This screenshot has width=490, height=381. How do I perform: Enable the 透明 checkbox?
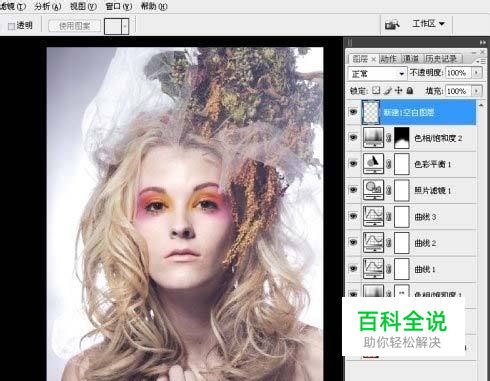click(x=12, y=26)
